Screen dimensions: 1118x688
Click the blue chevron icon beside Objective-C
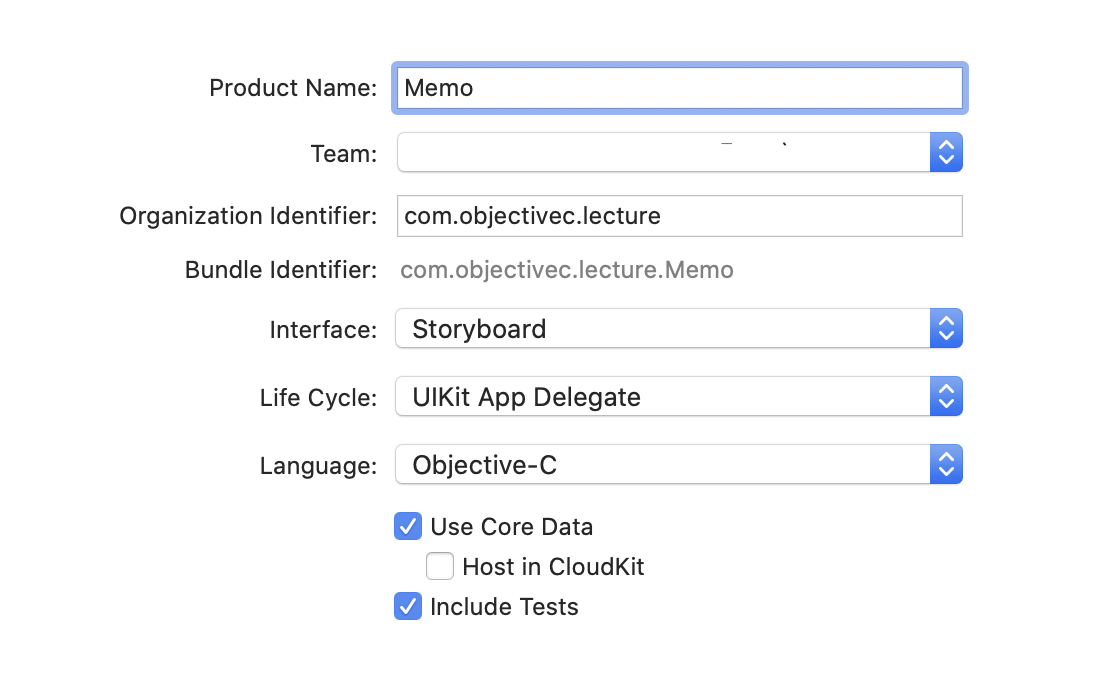tap(946, 465)
